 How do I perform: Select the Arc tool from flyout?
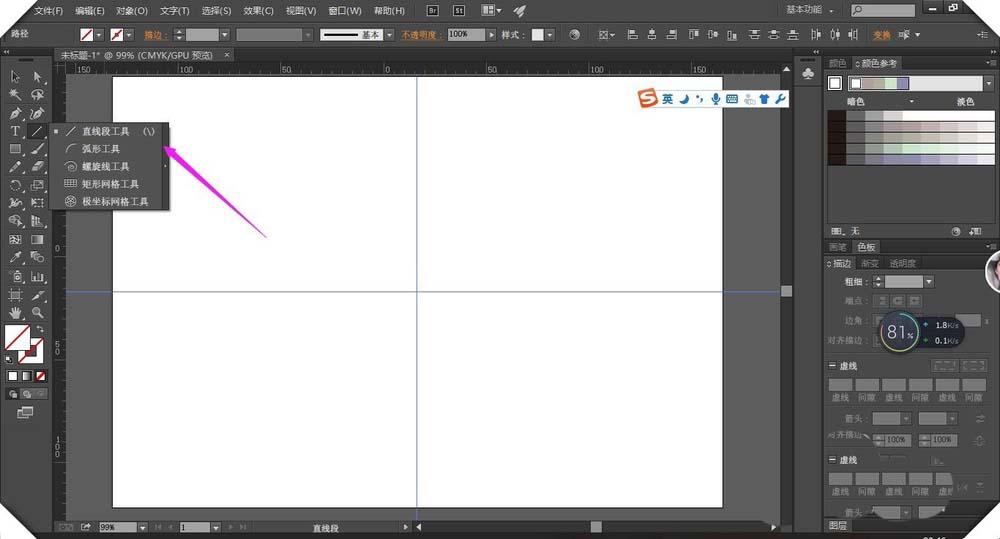100,149
